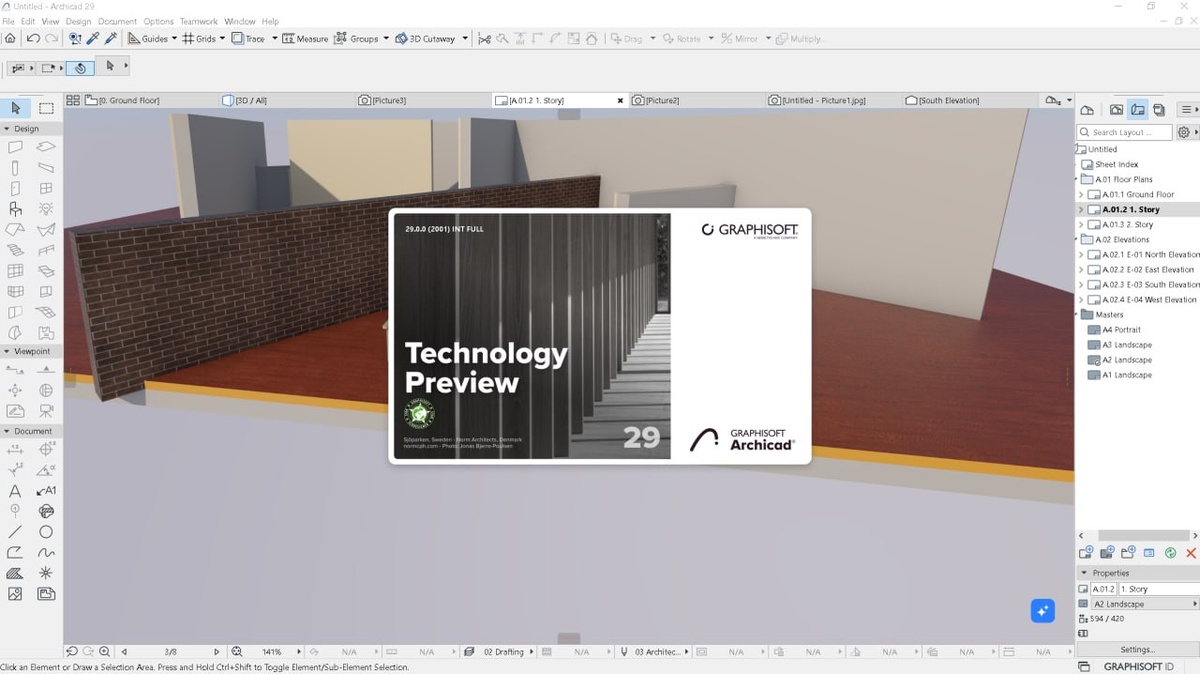Collapse the Document toolbox section

click(x=7, y=431)
